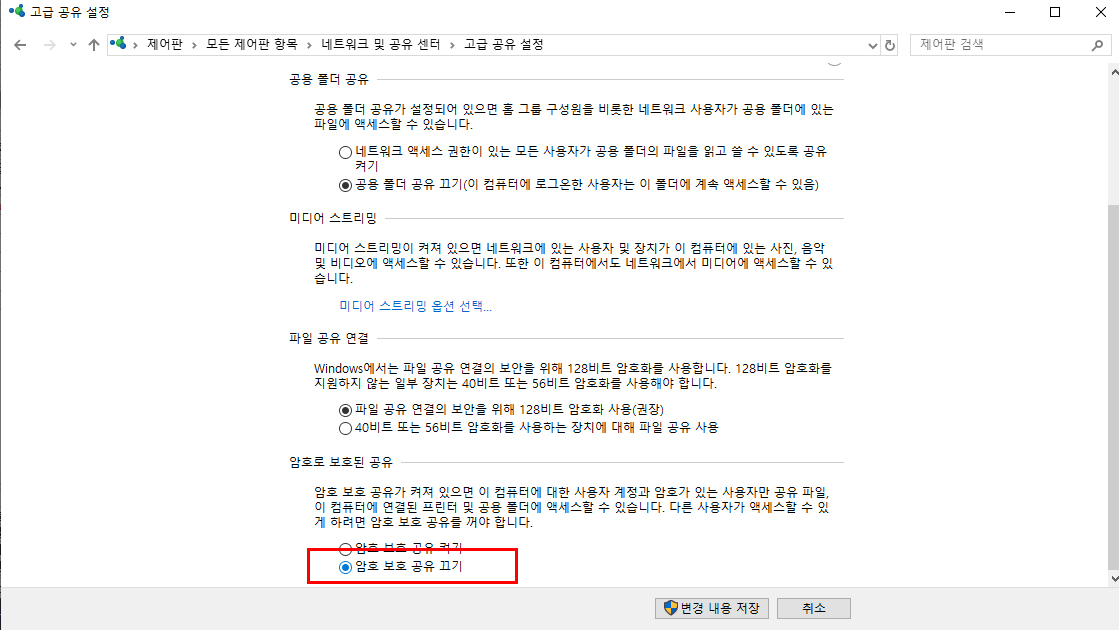Collapse section with the top chevron circle
Viewport: 1119px width, 630px height.
[834, 61]
